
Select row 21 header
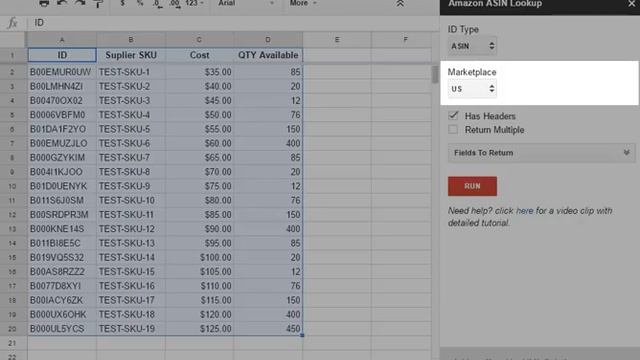(12, 343)
